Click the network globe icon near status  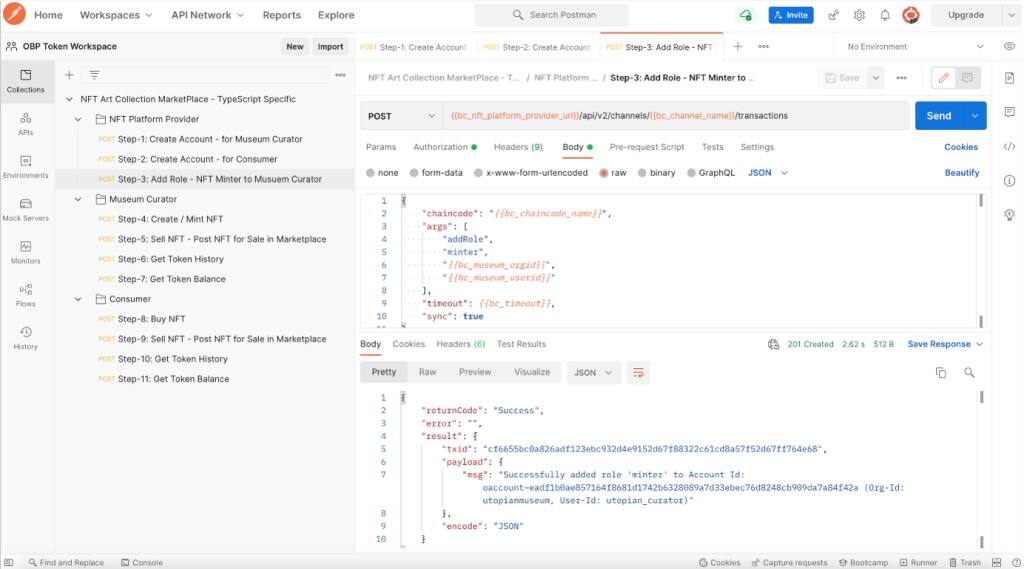[x=773, y=344]
